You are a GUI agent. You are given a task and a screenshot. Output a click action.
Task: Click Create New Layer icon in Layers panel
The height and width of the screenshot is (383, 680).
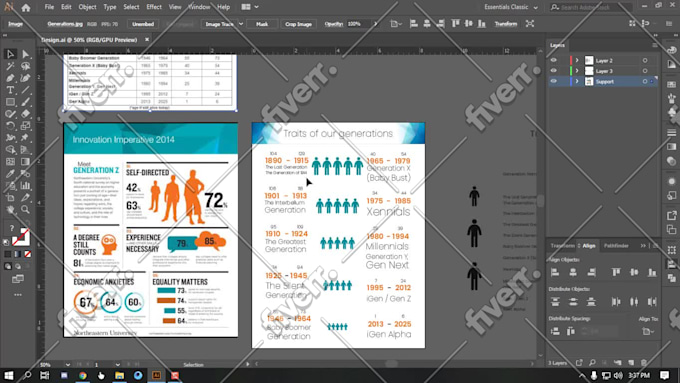pyautogui.click(x=631, y=363)
